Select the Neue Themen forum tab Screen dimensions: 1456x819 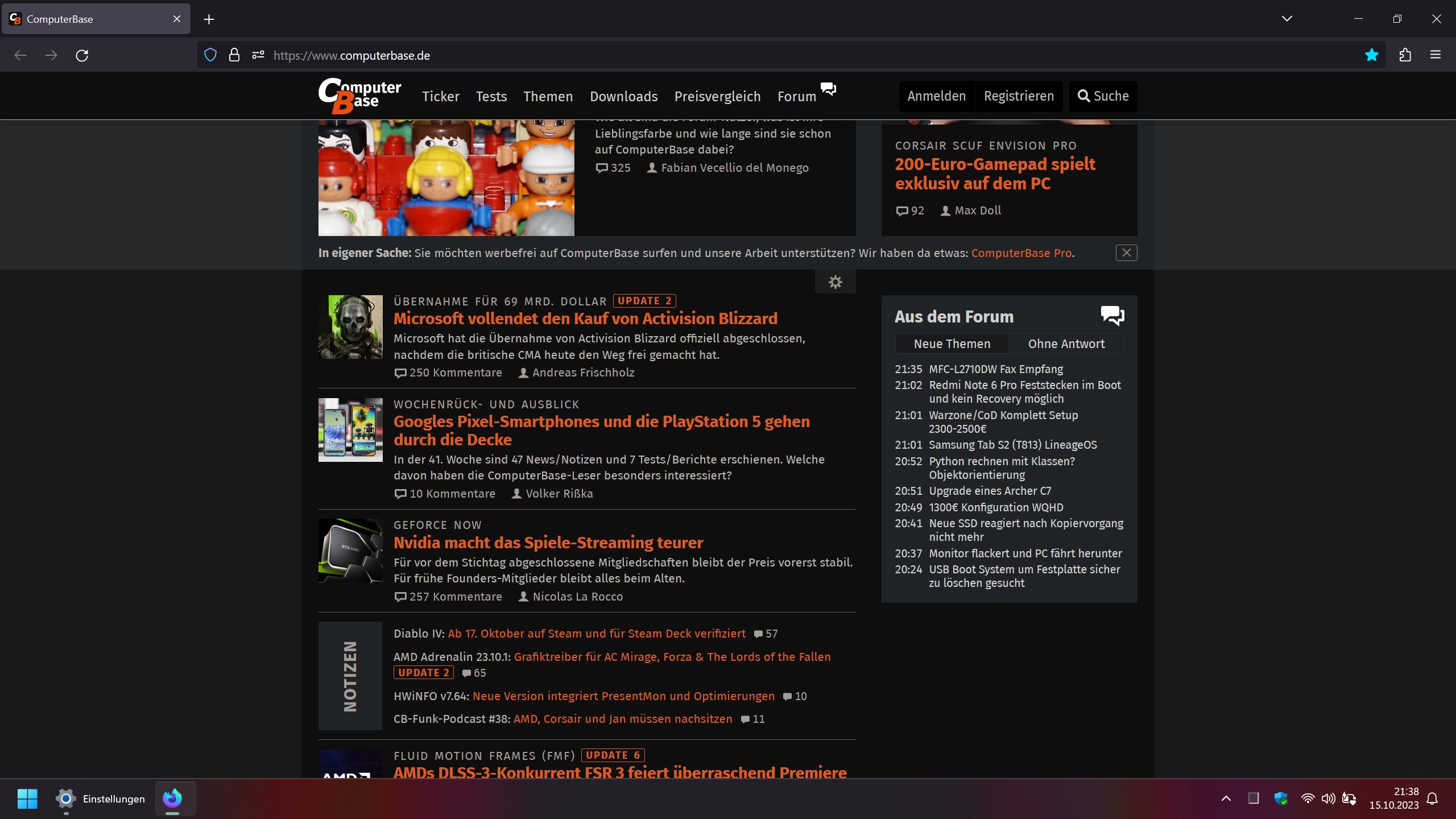tap(952, 344)
